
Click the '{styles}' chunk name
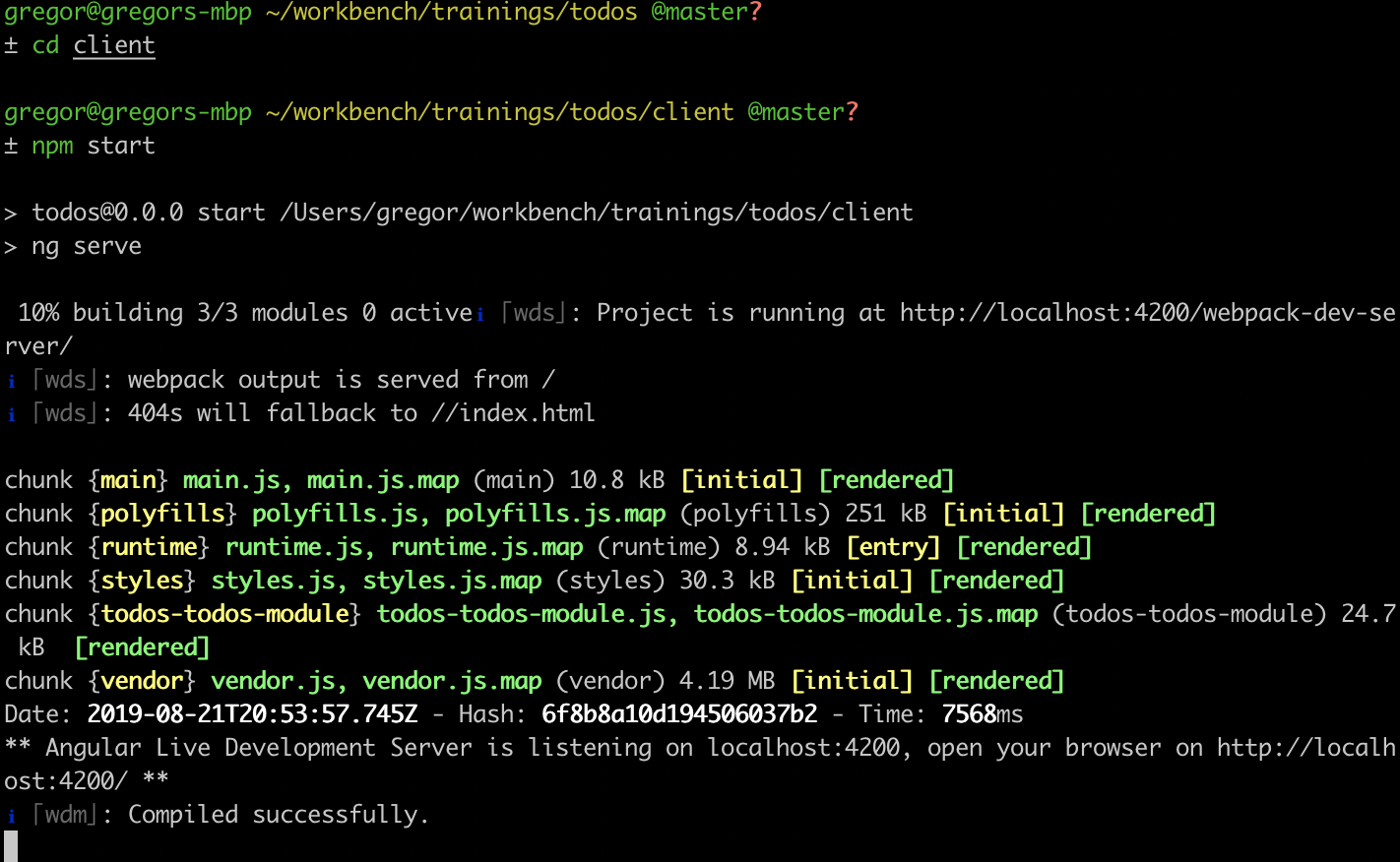coord(142,581)
